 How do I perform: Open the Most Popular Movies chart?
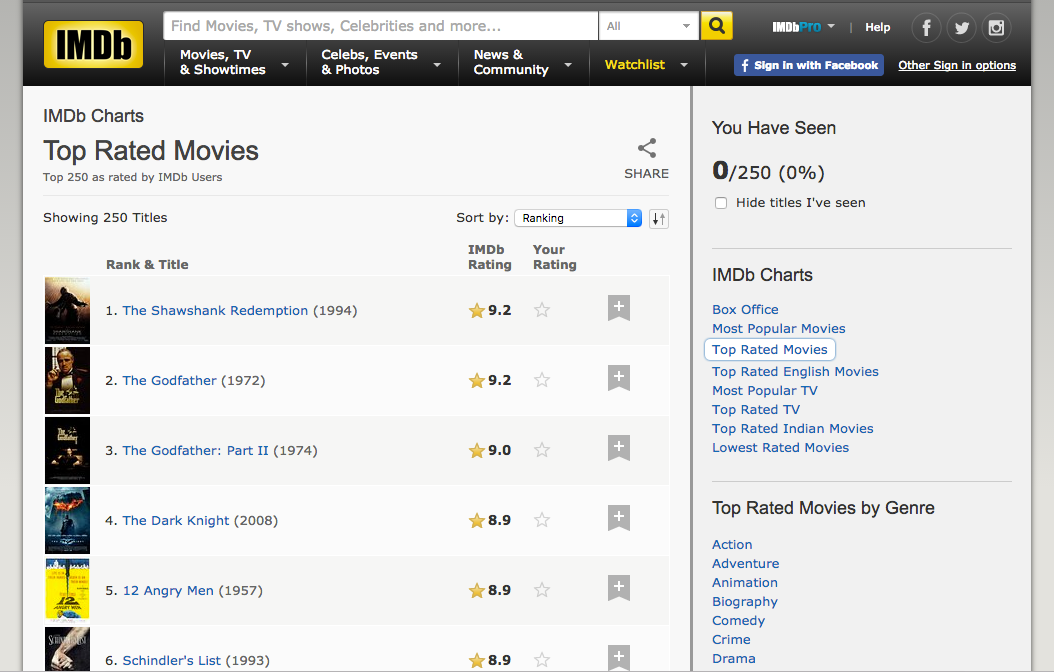click(778, 329)
